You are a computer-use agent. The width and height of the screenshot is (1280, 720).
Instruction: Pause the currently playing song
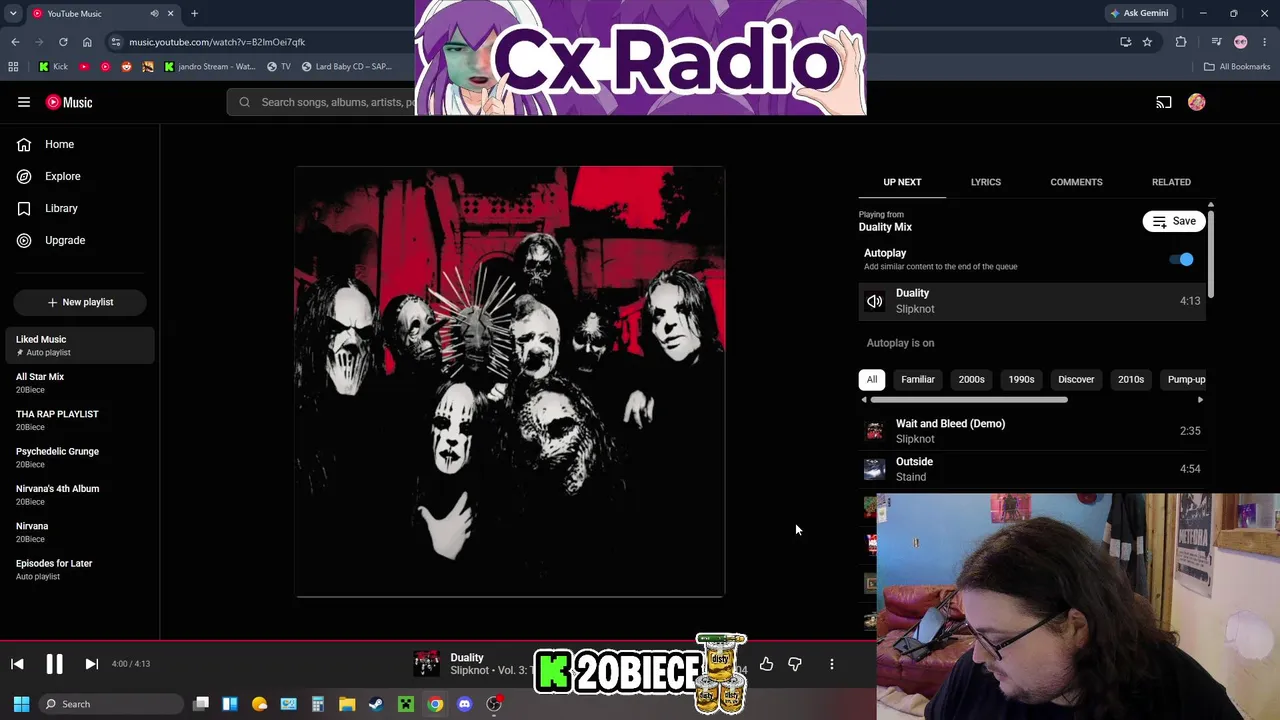[x=54, y=664]
